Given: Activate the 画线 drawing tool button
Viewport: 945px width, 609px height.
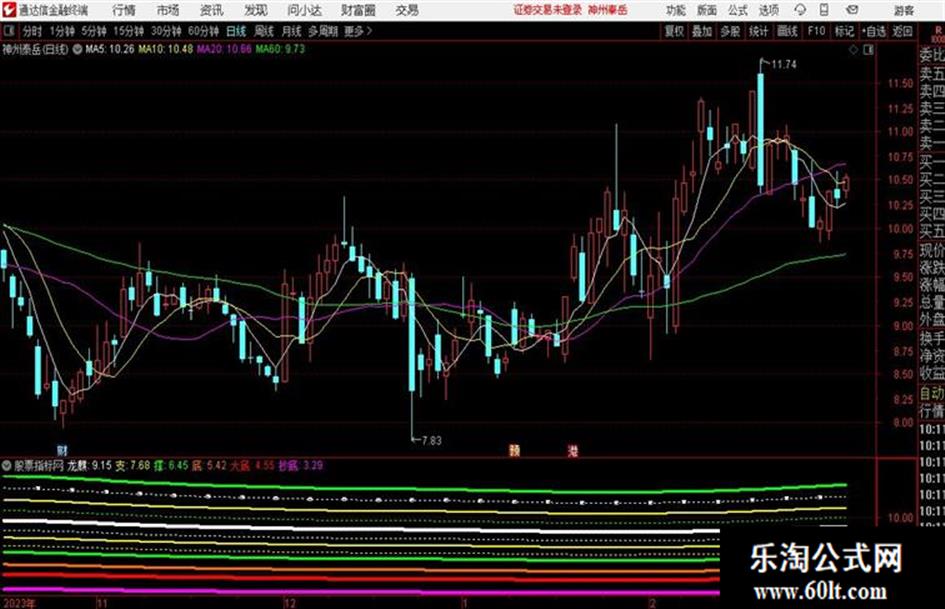Looking at the screenshot, I should coord(787,31).
